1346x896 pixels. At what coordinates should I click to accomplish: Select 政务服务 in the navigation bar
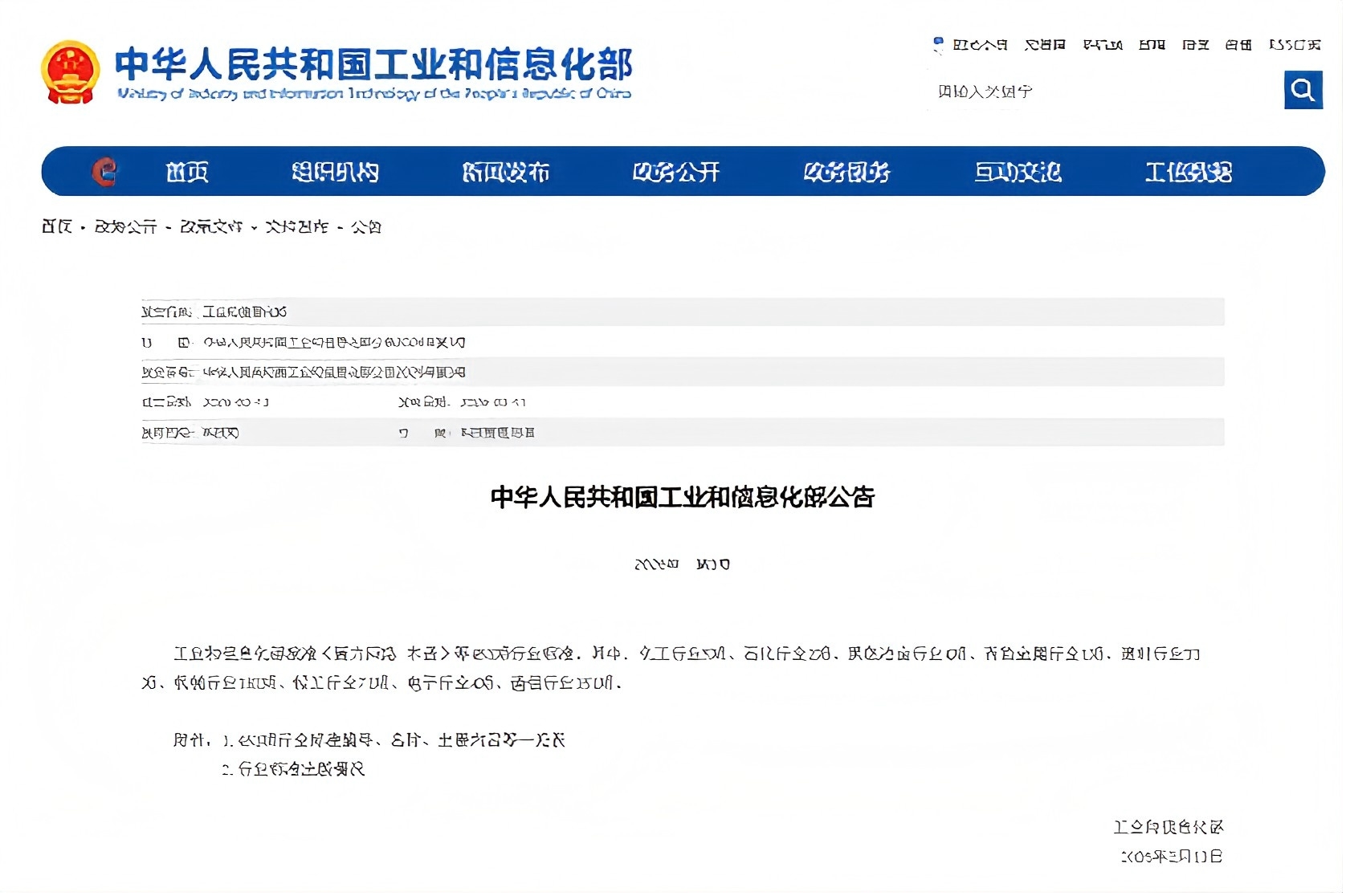click(847, 172)
